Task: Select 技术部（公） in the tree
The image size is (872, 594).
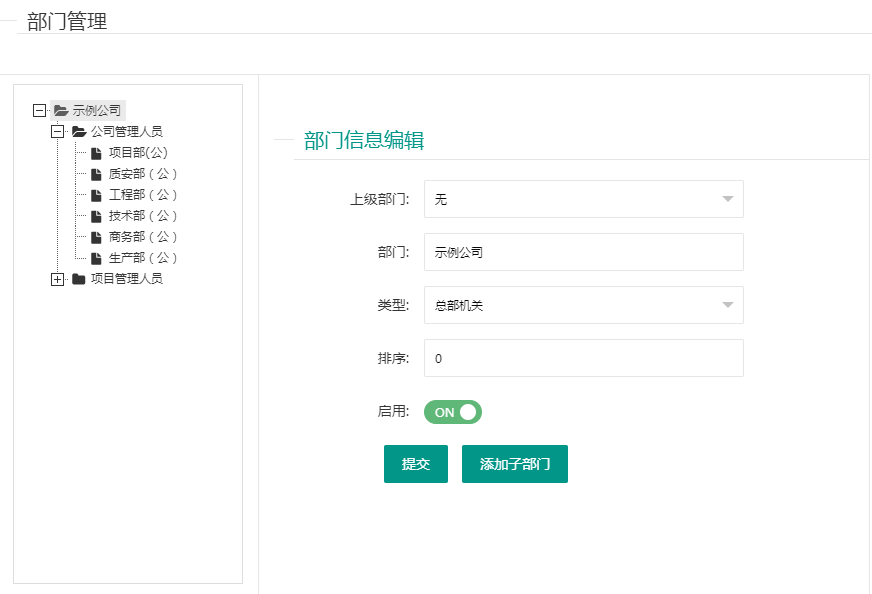Action: coord(143,216)
